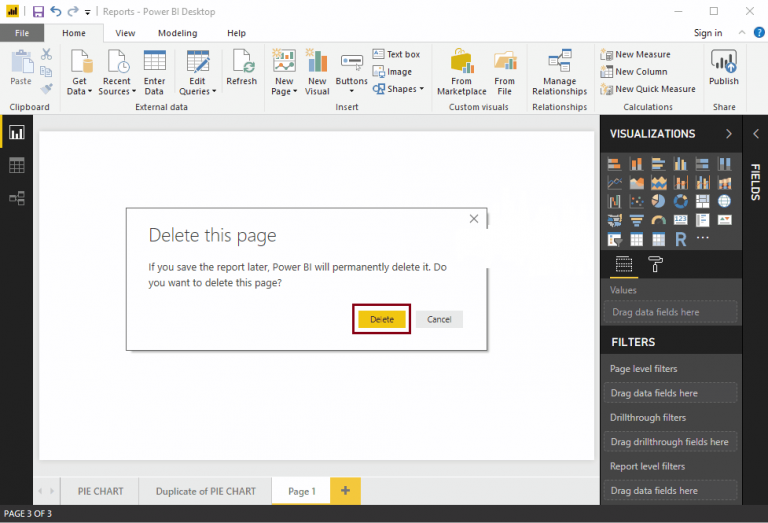The width and height of the screenshot is (768, 523).
Task: Select the card 123 visual
Action: (680, 220)
